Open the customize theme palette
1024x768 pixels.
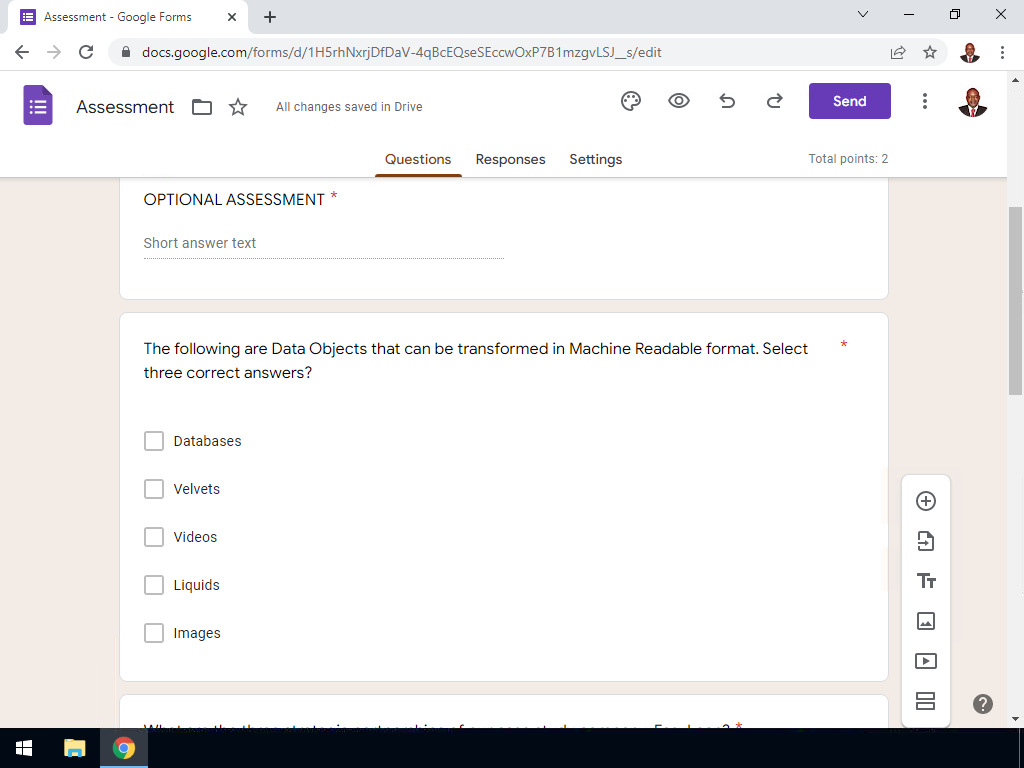631,101
